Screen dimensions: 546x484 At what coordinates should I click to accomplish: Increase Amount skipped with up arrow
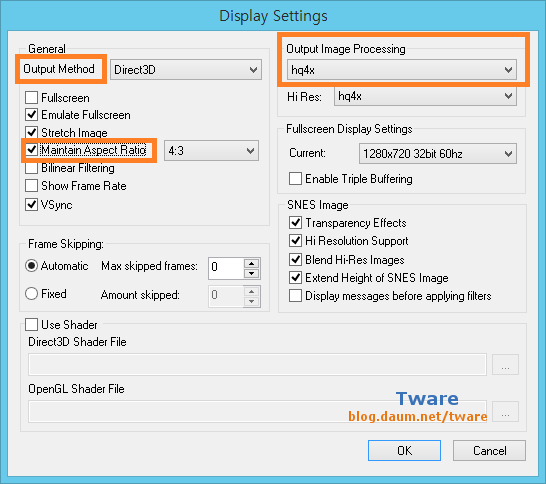(252, 291)
